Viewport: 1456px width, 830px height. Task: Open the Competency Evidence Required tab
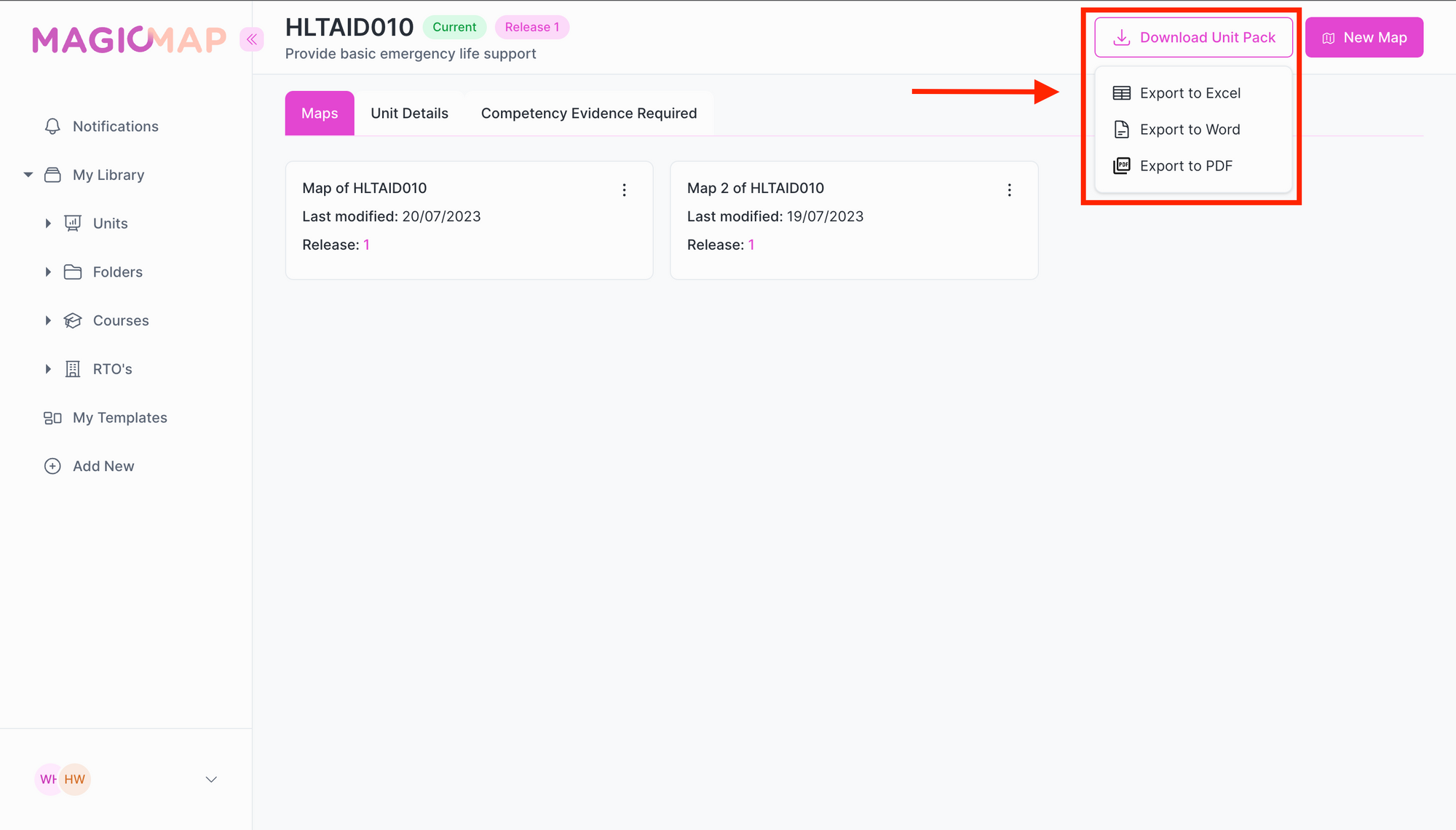(588, 114)
